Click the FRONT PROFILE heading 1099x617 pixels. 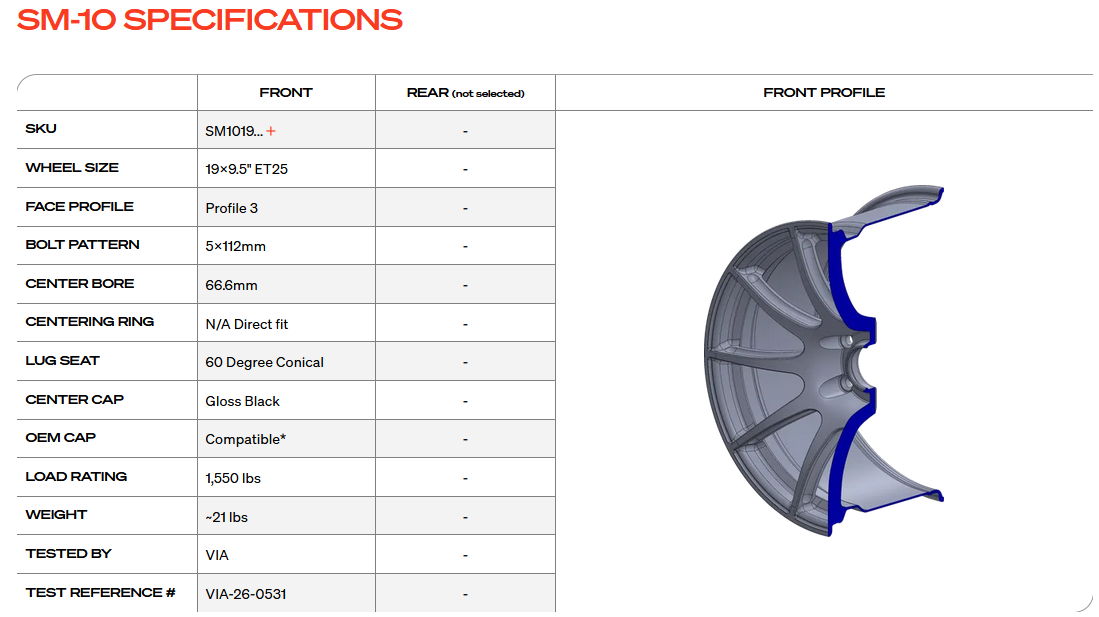click(x=823, y=93)
